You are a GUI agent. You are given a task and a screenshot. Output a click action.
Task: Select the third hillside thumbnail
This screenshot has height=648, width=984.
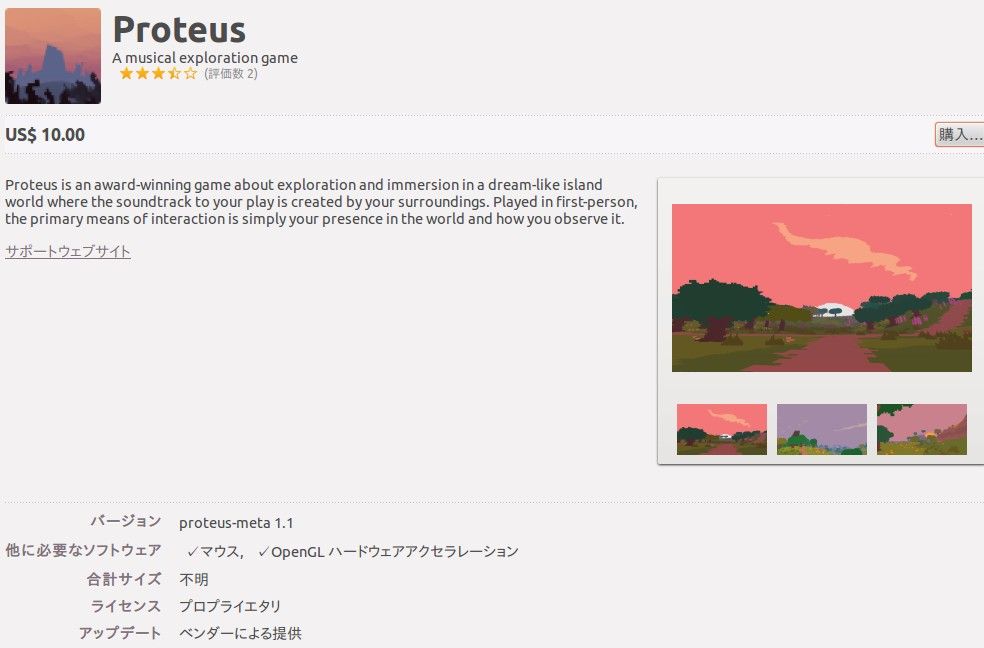coord(921,429)
